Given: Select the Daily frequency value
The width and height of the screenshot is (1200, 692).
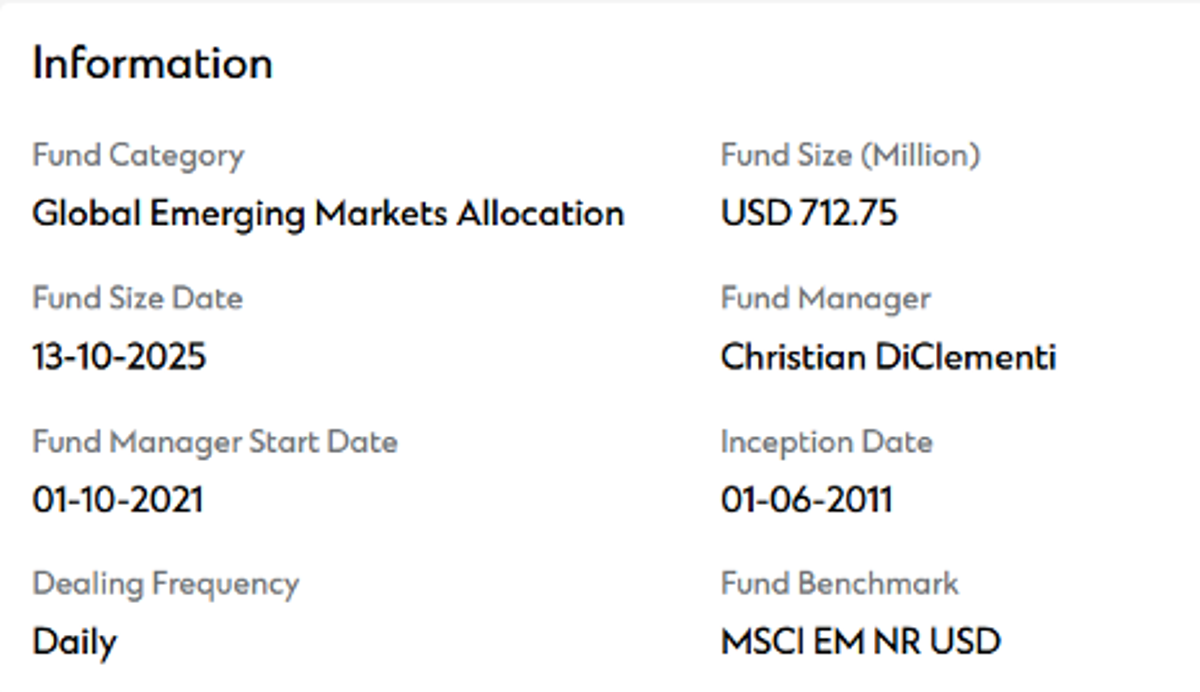Looking at the screenshot, I should point(74,642).
